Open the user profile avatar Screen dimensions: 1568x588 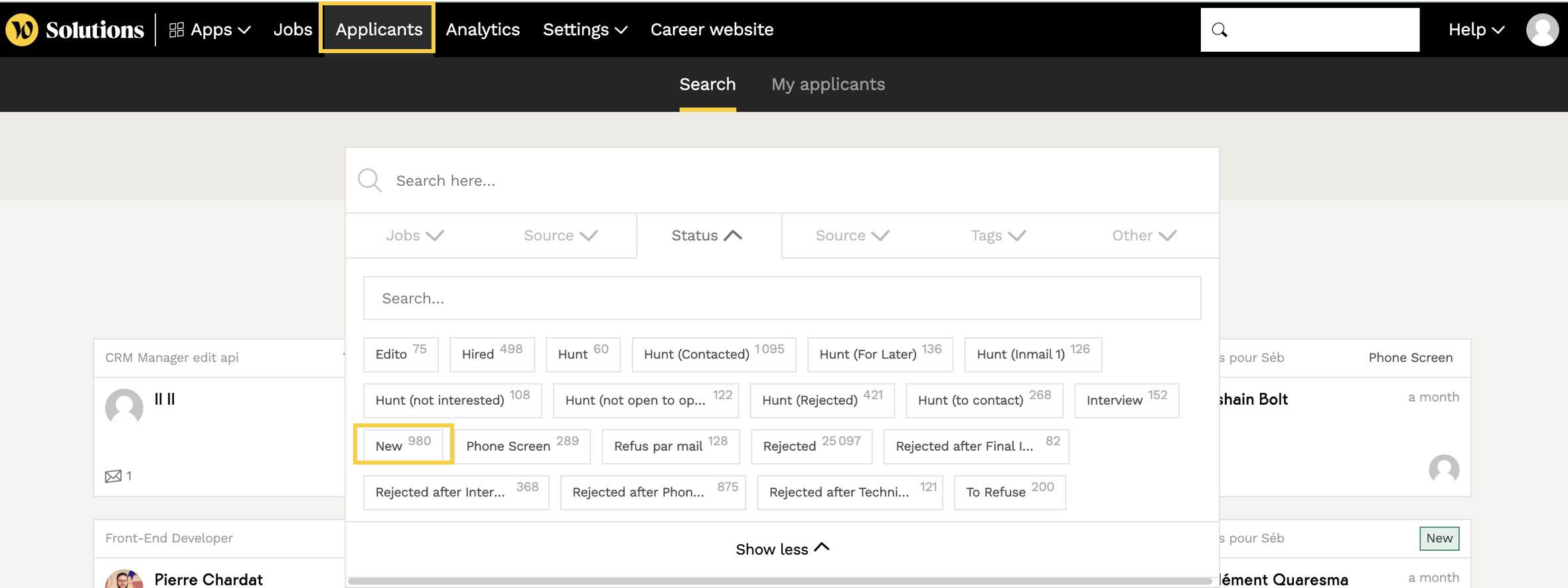1541,30
